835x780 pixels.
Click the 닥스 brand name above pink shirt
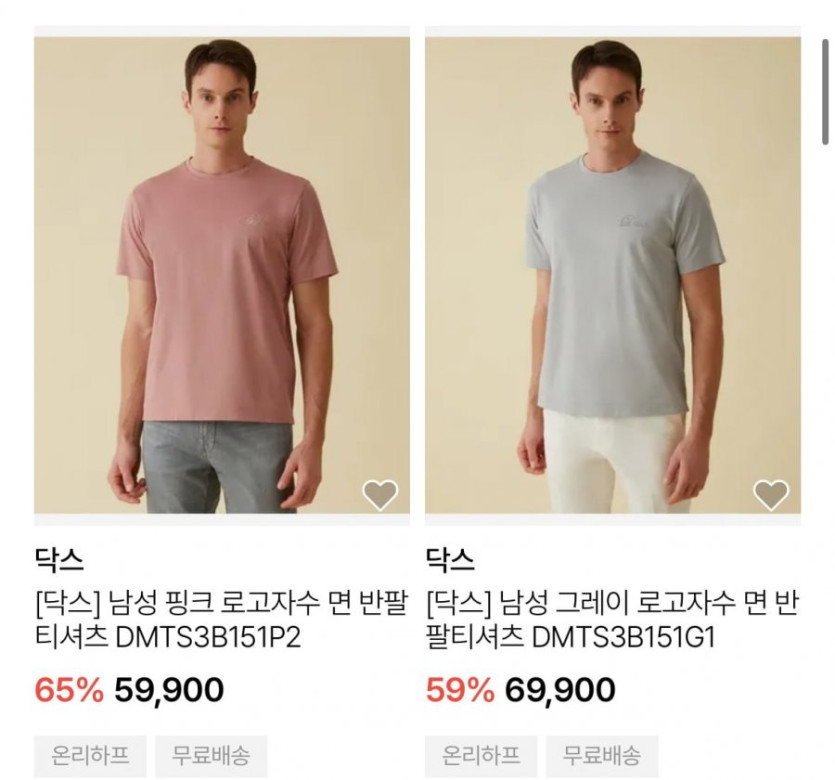tap(59, 560)
